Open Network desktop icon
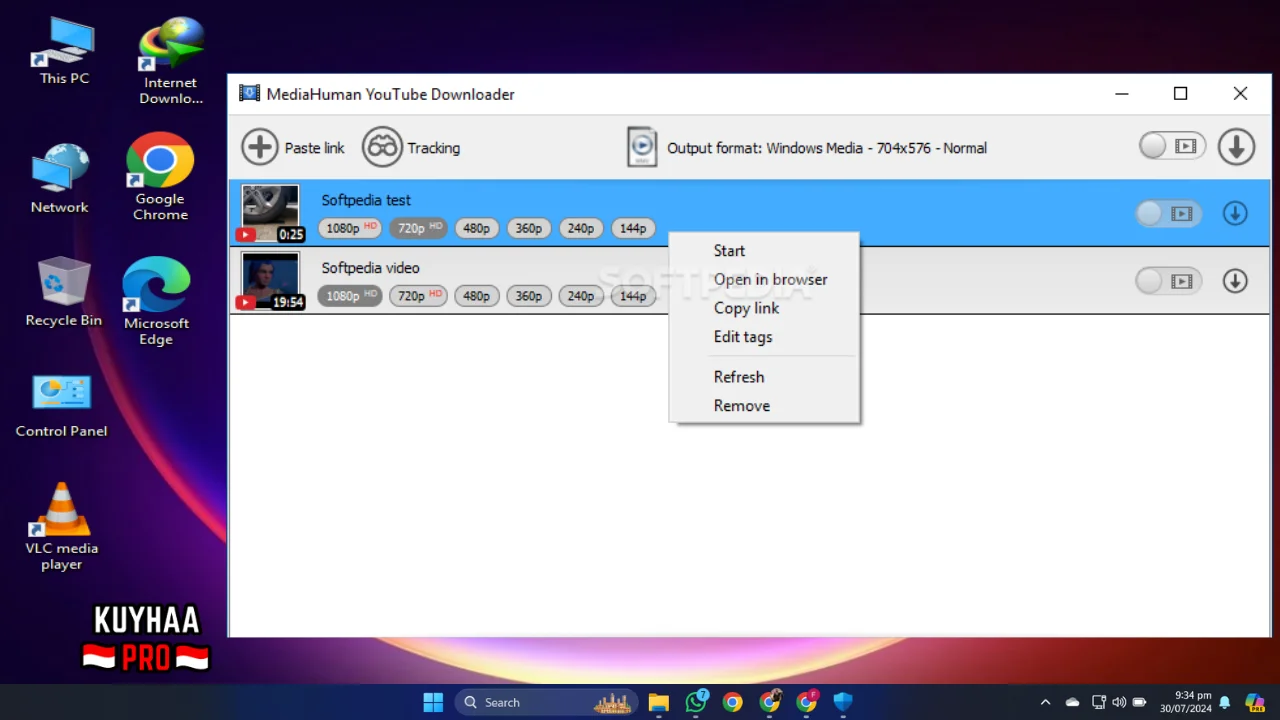The height and width of the screenshot is (720, 1280). [x=60, y=180]
